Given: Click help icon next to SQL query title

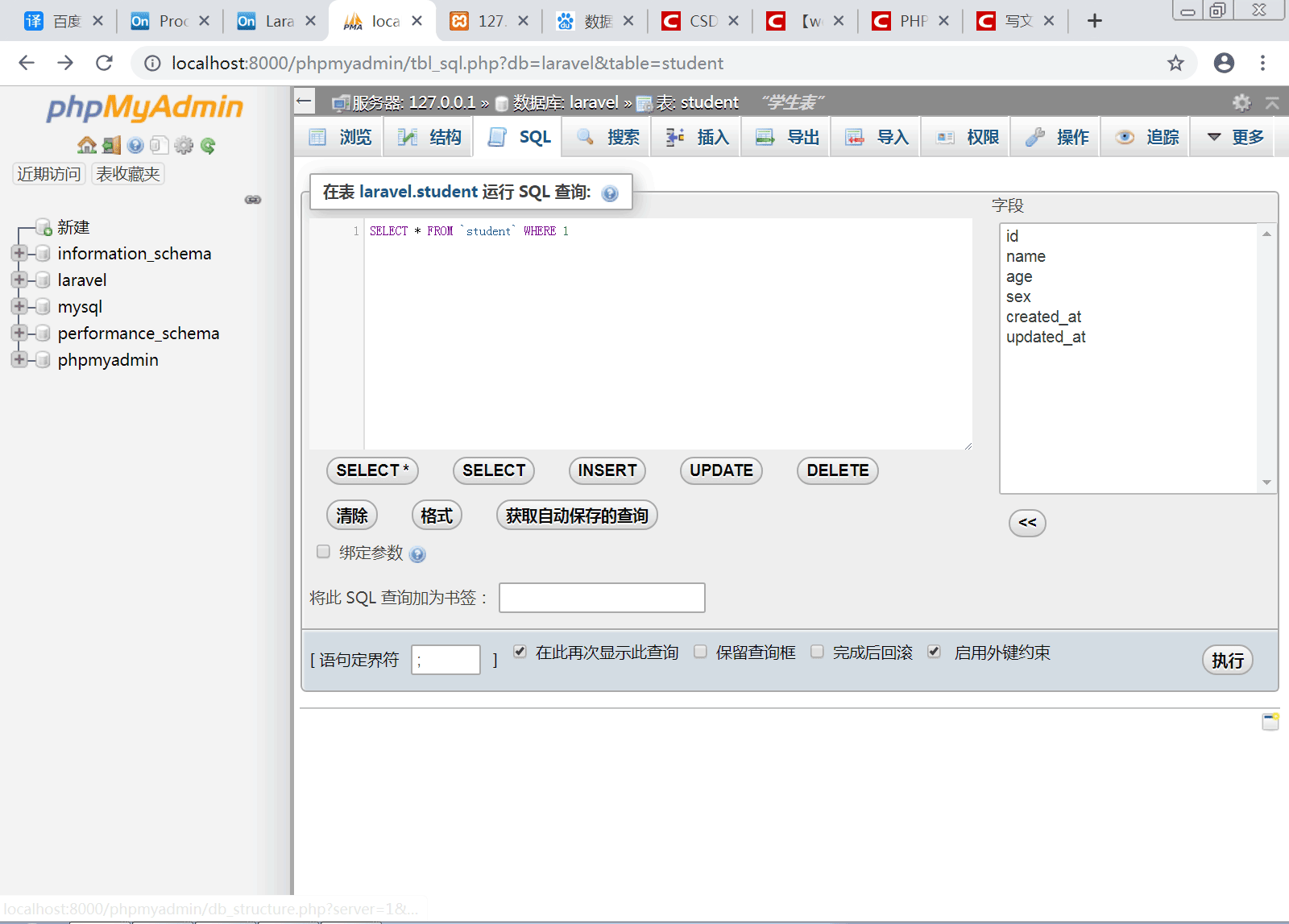Looking at the screenshot, I should pos(610,193).
